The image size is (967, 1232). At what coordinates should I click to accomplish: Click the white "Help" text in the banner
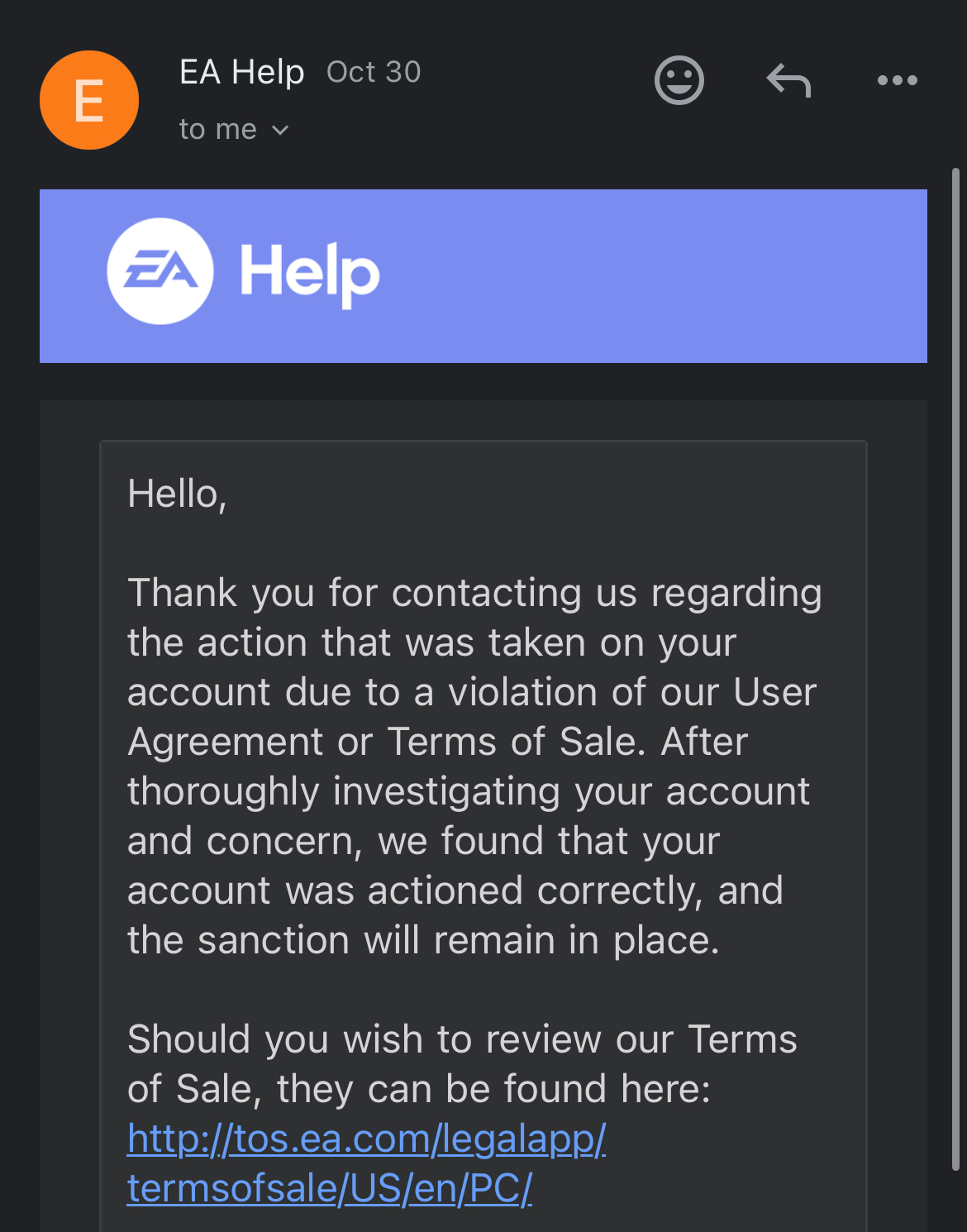[310, 273]
